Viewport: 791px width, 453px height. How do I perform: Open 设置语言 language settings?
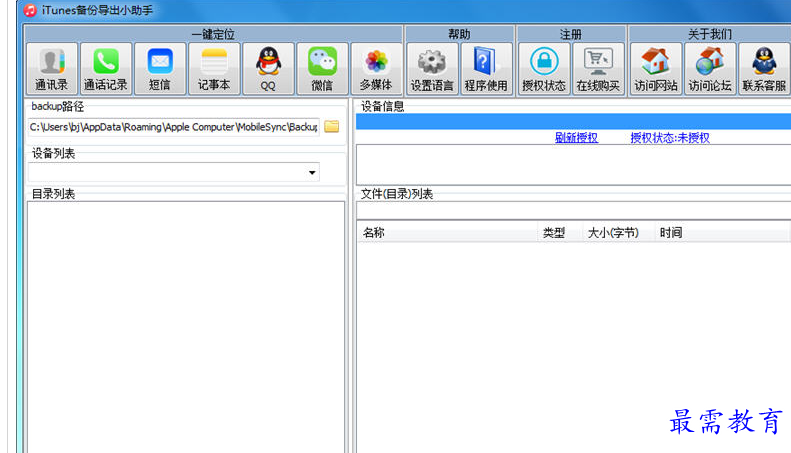[432, 69]
